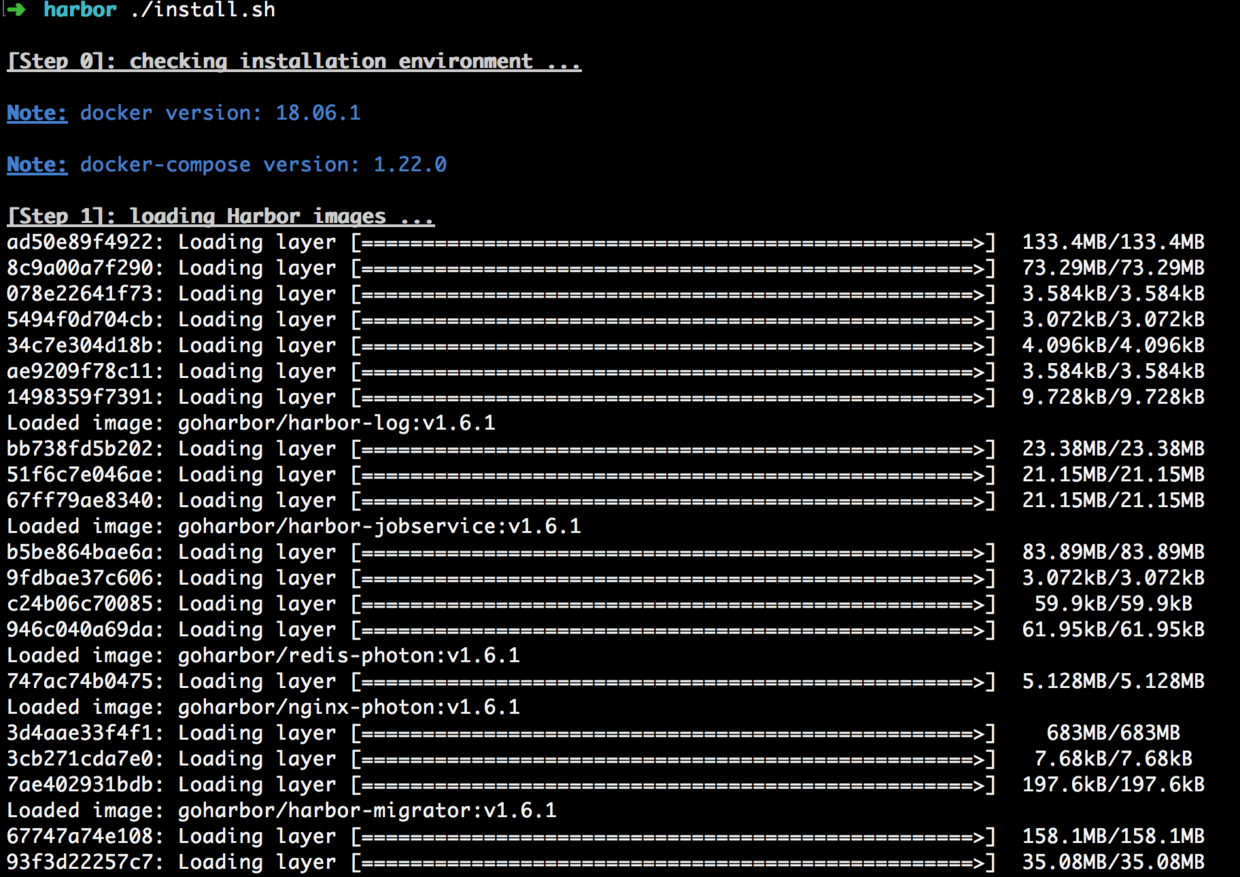Click layer ID 3cb271cda7e0

click(x=80, y=759)
